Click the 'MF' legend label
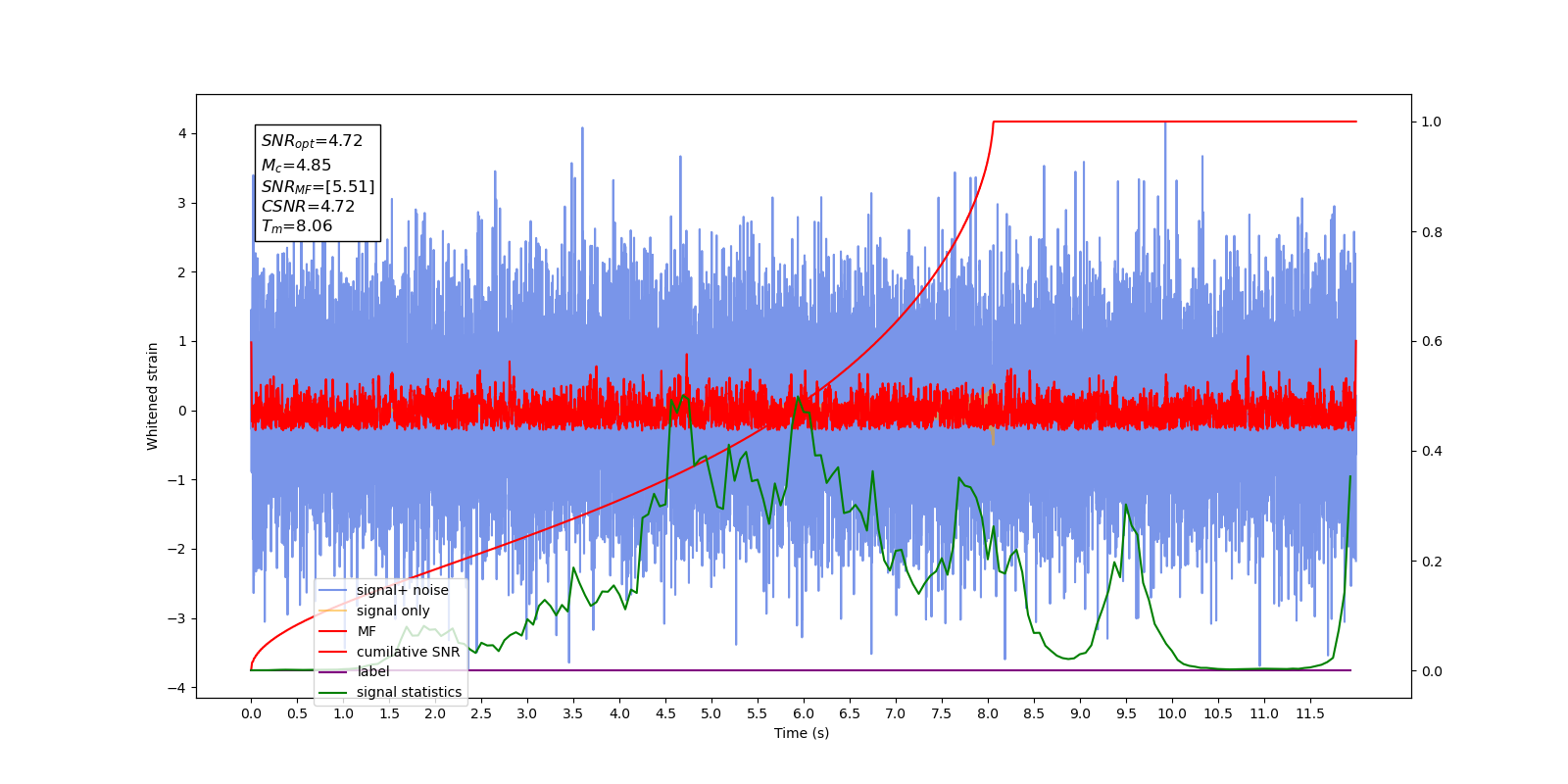The height and width of the screenshot is (784, 1568). (367, 631)
